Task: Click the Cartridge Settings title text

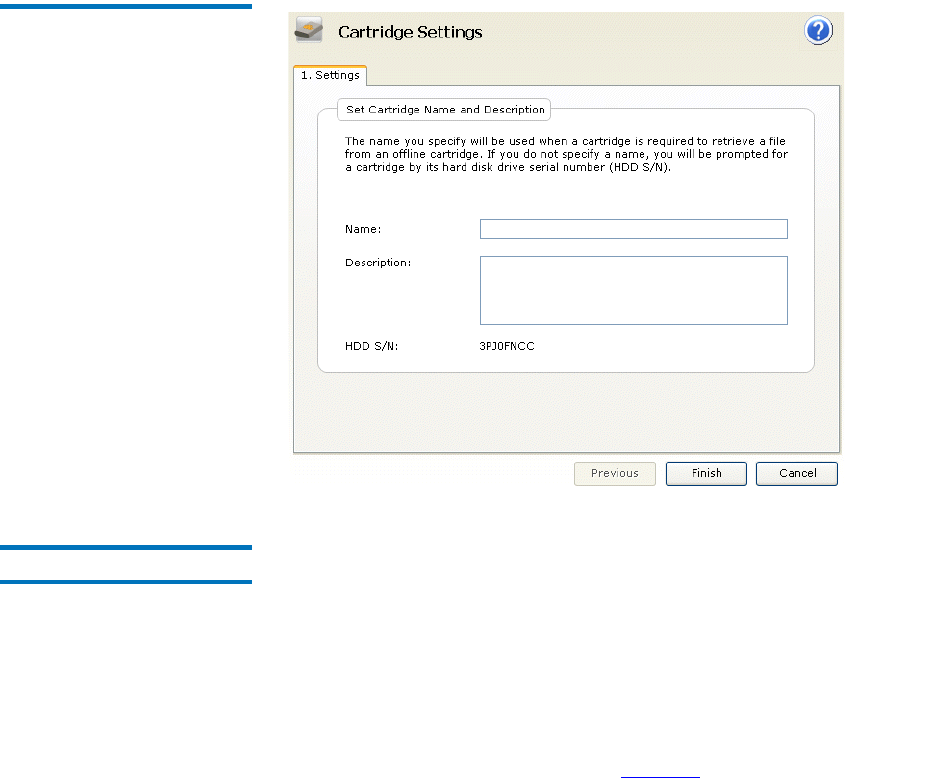Action: [410, 32]
